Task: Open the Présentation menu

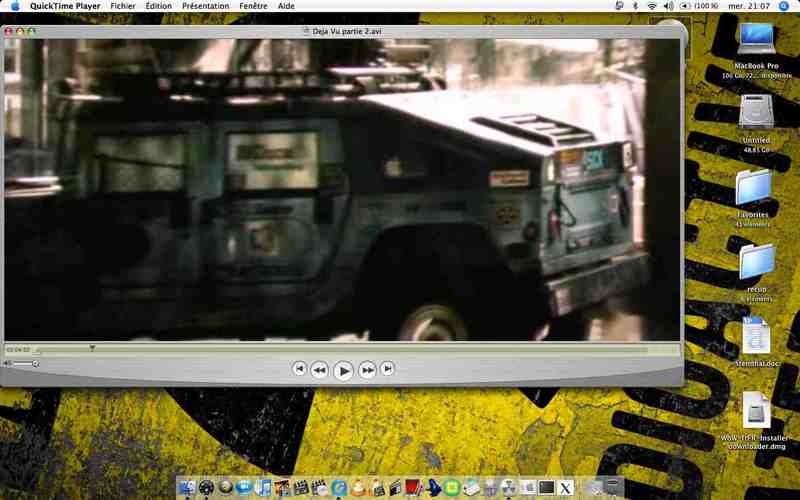Action: click(x=206, y=6)
